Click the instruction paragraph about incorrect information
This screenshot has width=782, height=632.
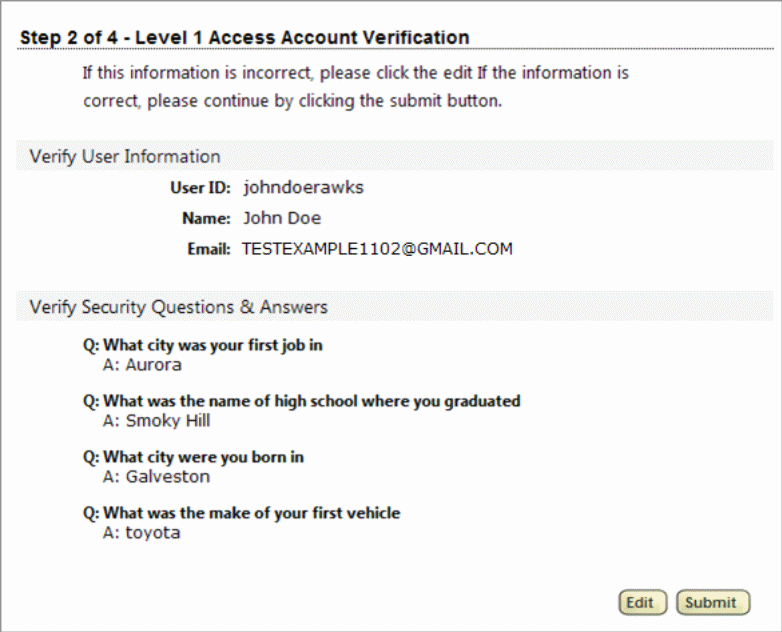[355, 87]
